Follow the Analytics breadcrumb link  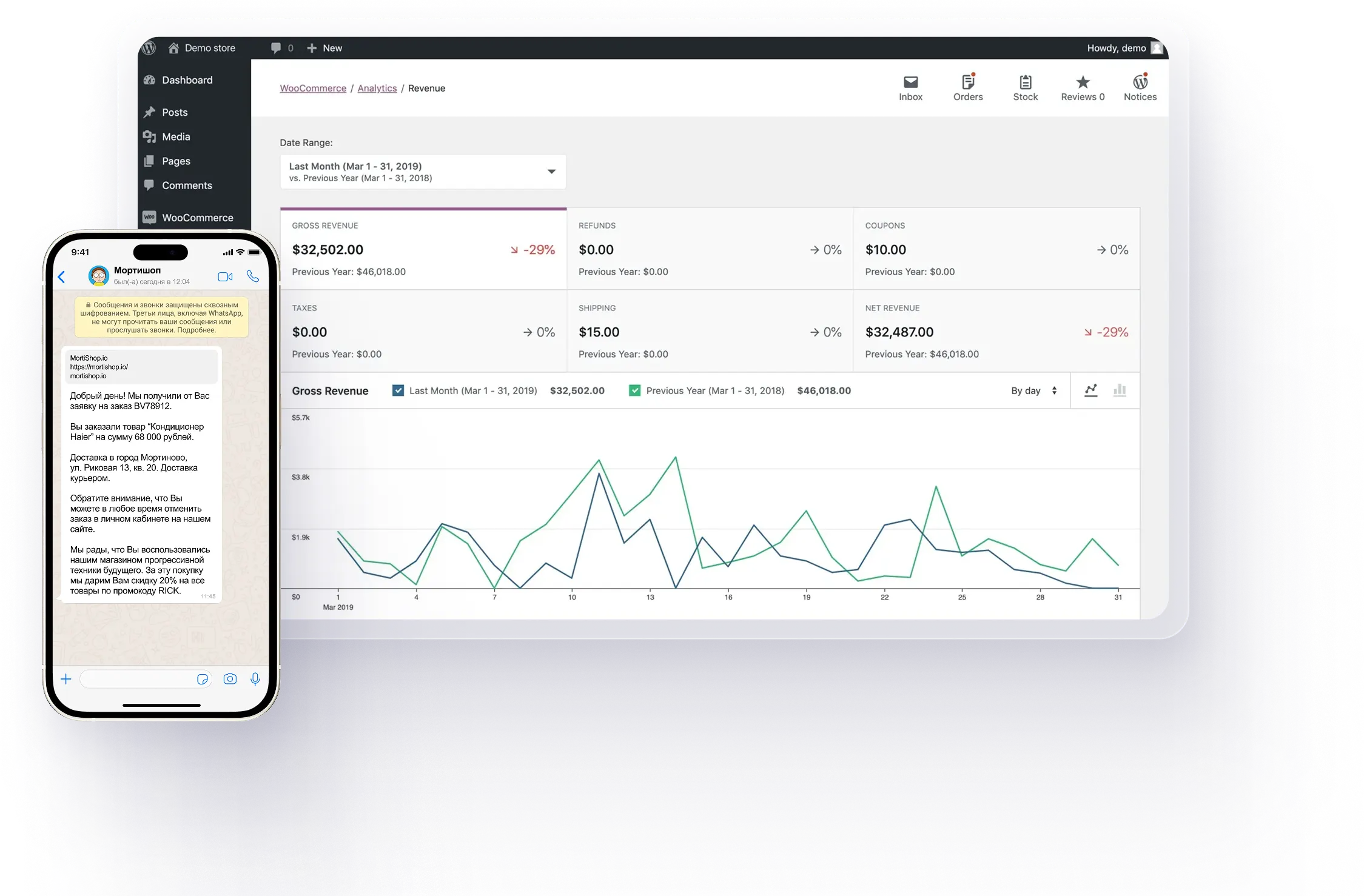coord(377,89)
